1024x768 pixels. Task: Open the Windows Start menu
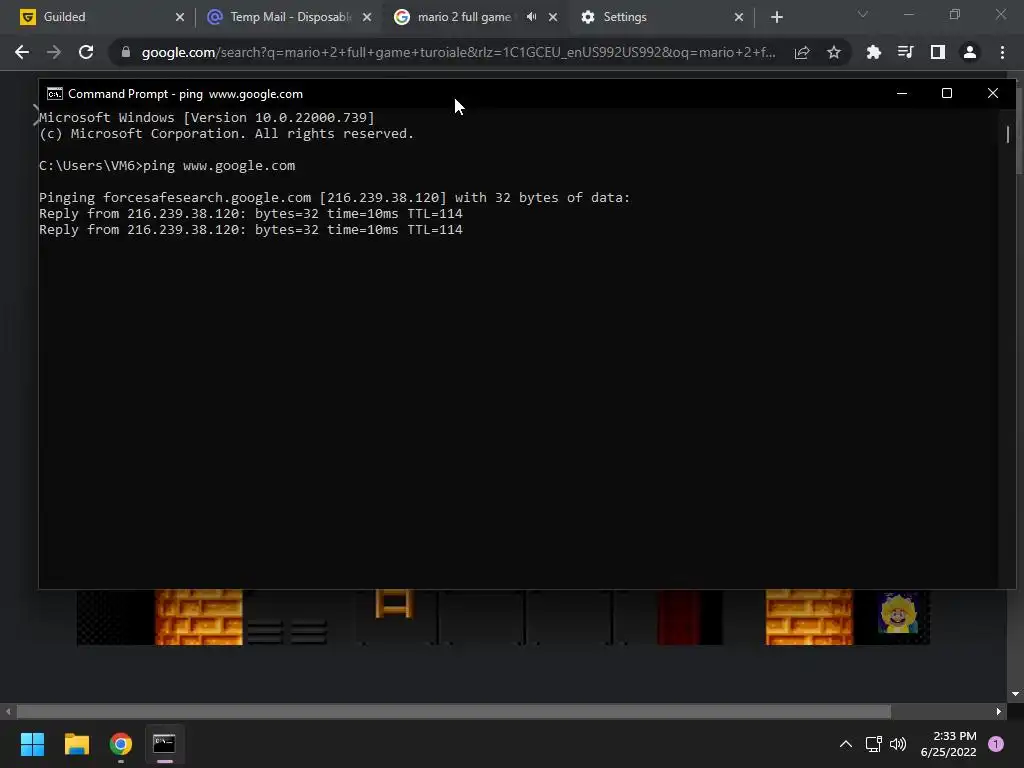32,744
